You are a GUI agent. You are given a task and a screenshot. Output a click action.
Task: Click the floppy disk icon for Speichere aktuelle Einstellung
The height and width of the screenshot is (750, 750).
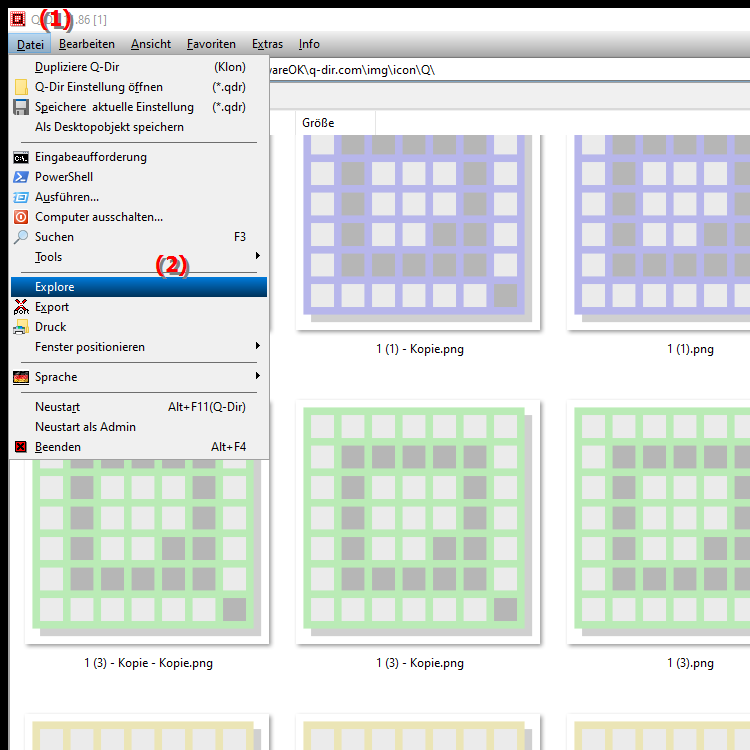[21, 107]
